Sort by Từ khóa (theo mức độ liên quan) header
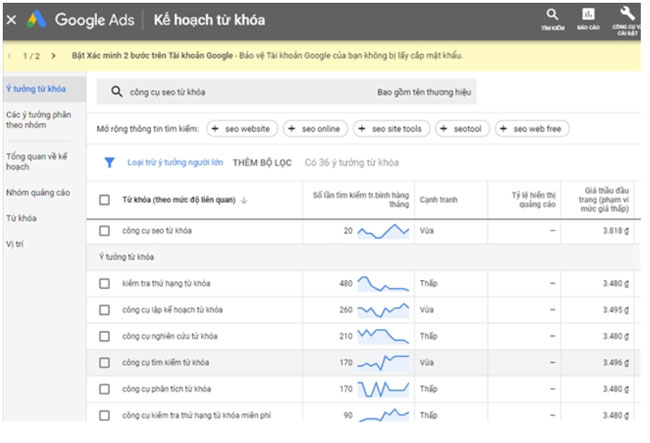Screen dimensions: 650x443 179,200
